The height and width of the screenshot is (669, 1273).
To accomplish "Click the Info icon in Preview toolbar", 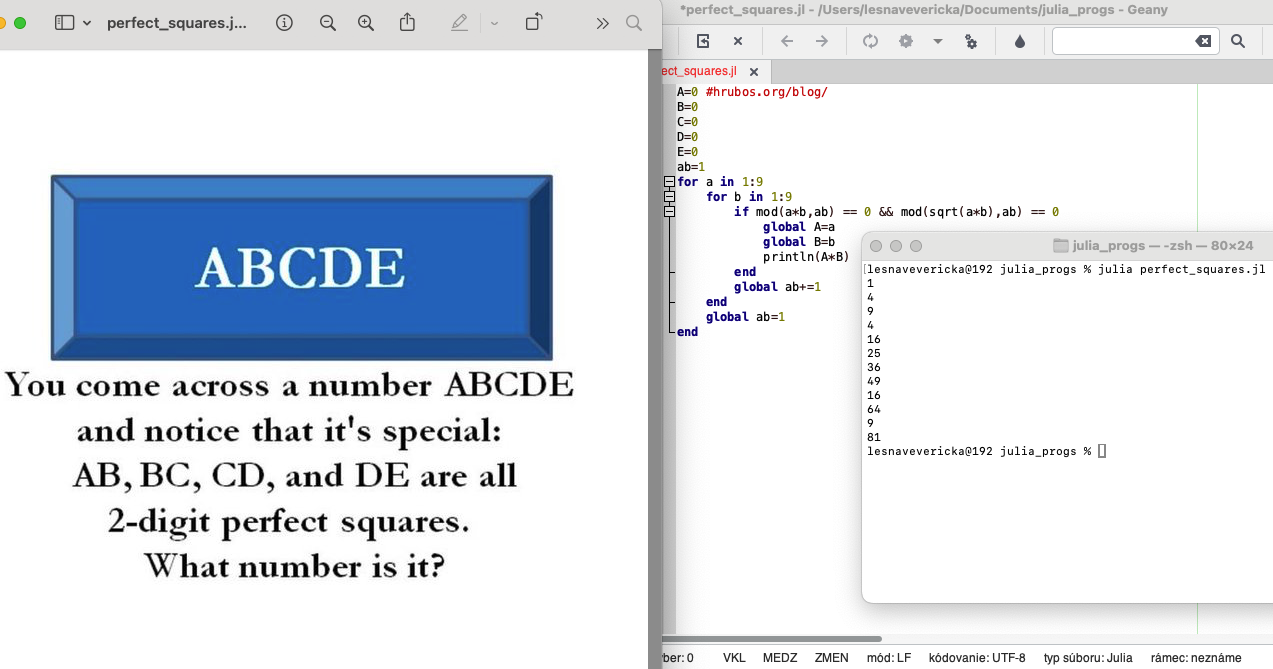I will [284, 22].
